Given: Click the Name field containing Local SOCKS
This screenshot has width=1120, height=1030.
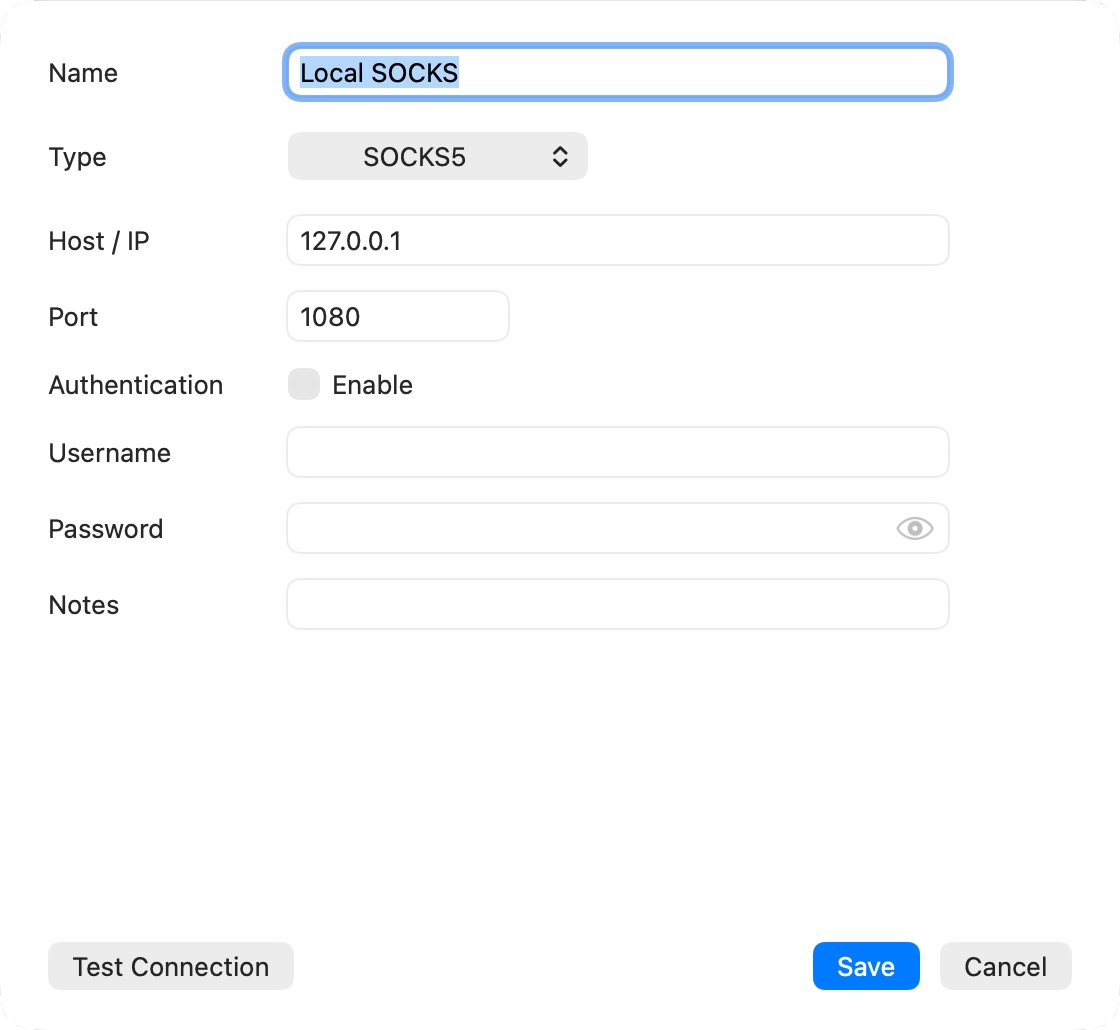Looking at the screenshot, I should pyautogui.click(x=618, y=72).
